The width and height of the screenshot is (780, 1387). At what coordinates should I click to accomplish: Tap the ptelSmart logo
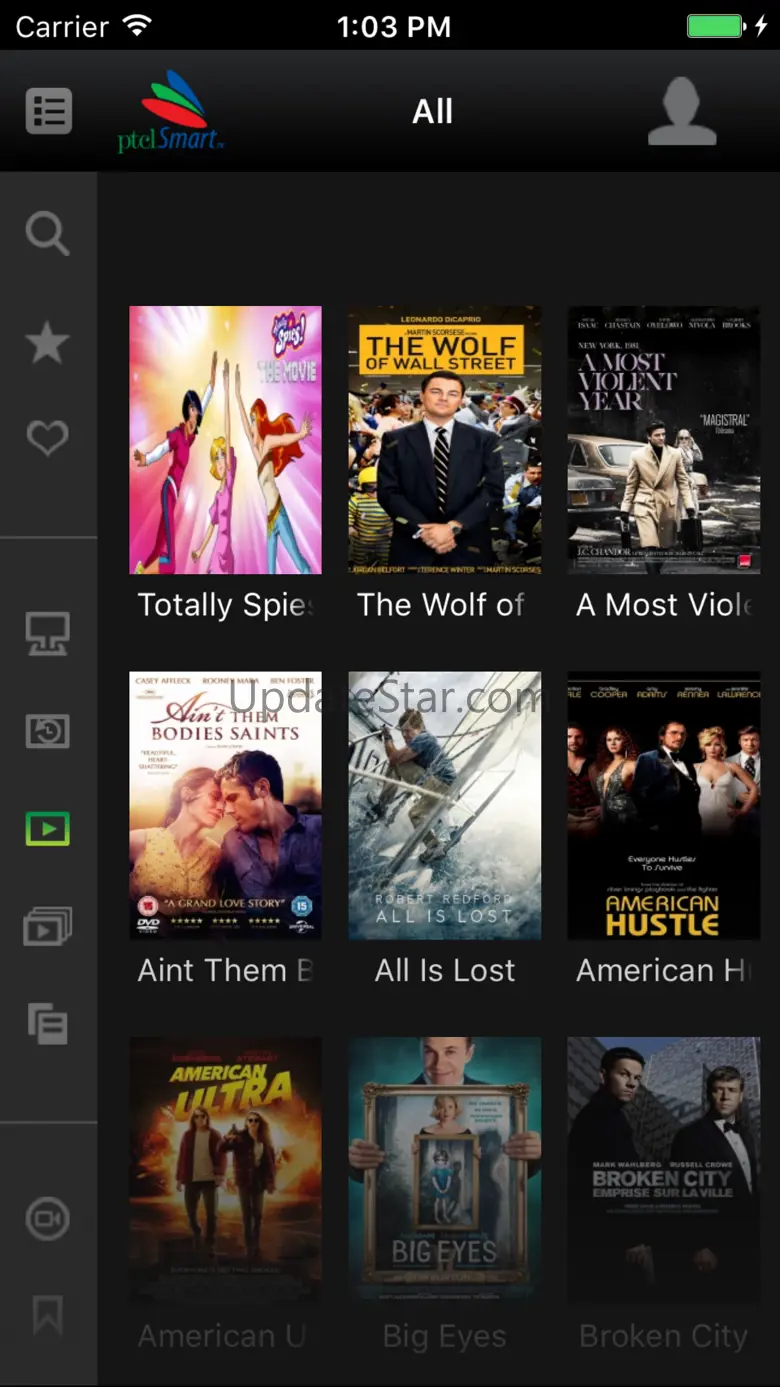[171, 111]
